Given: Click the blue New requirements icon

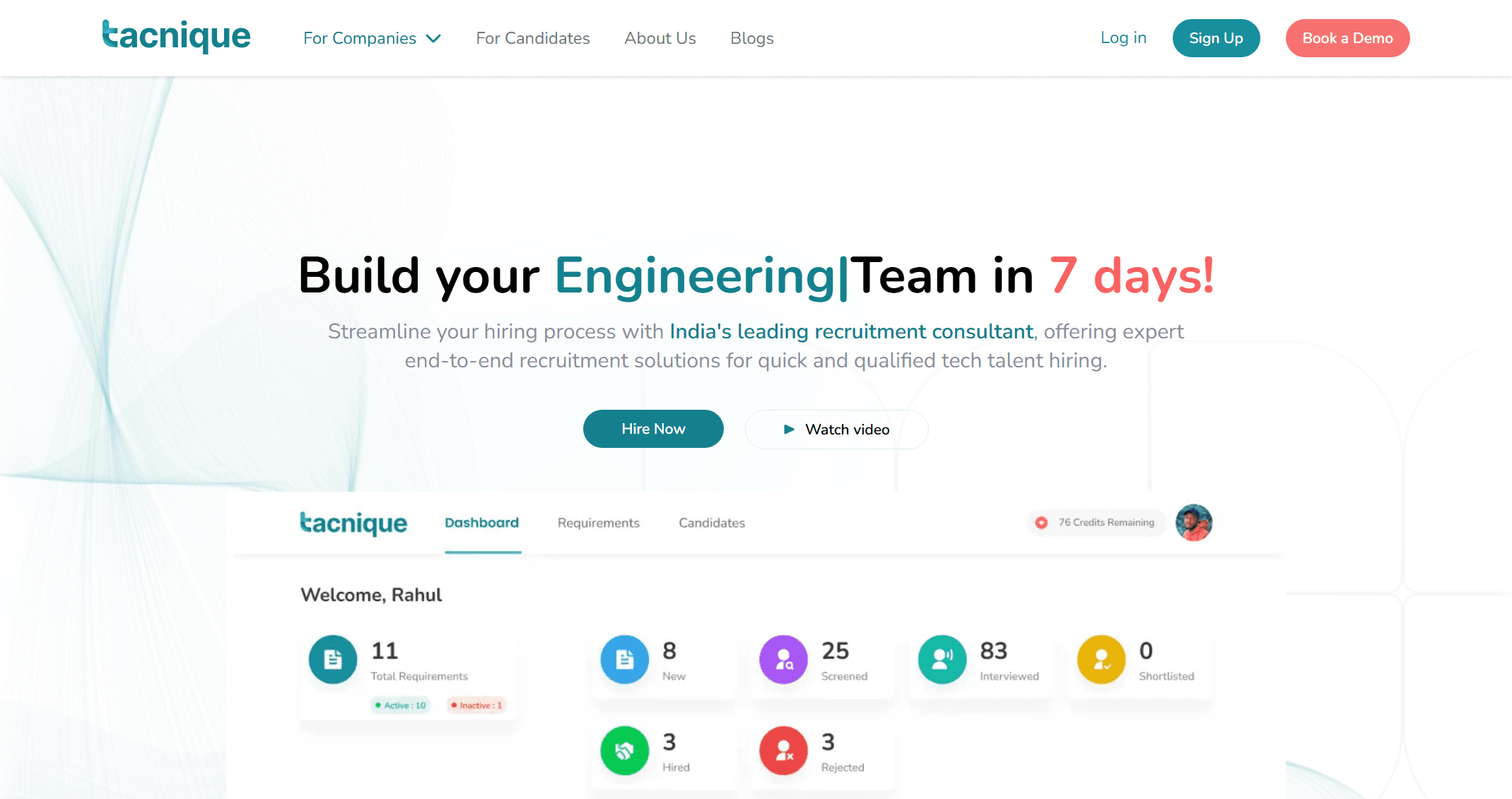Looking at the screenshot, I should coord(624,659).
